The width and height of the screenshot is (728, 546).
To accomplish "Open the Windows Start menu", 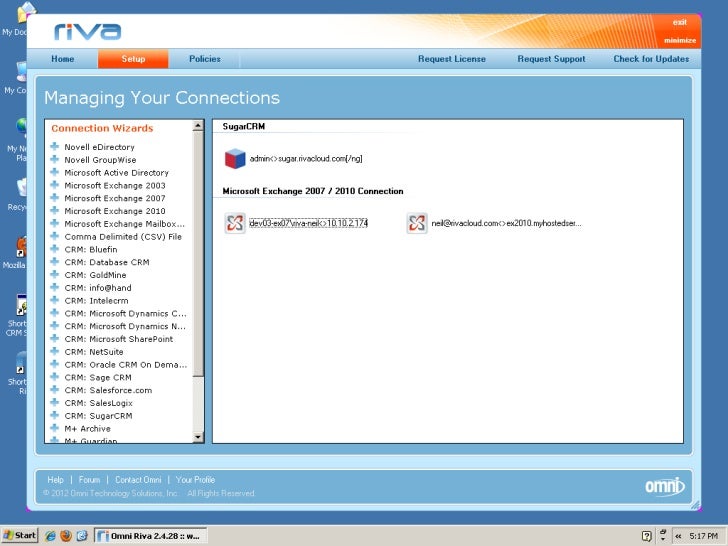I will coord(20,535).
